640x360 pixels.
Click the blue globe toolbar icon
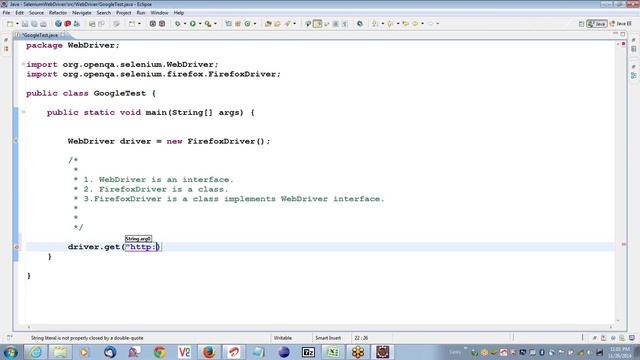[x=58, y=24]
